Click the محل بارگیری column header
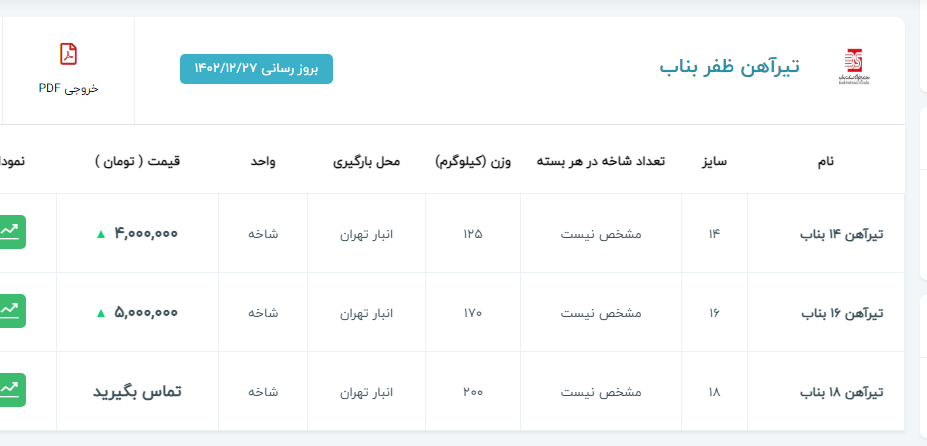 tap(366, 160)
